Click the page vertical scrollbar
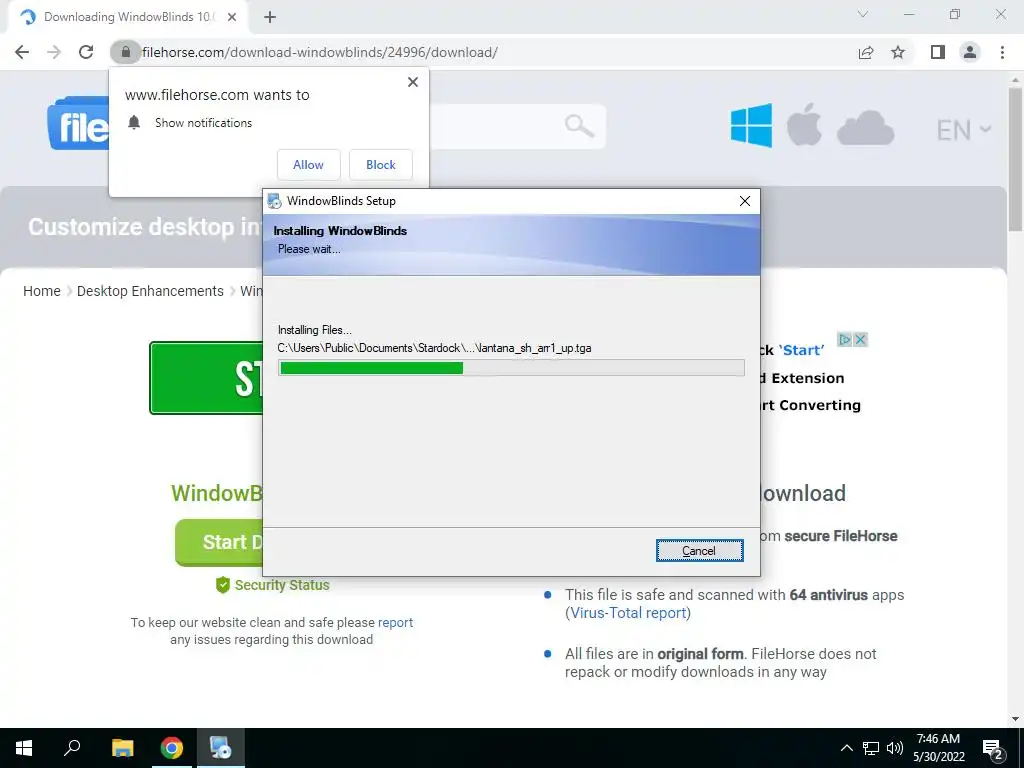The image size is (1024, 768). [x=1015, y=161]
